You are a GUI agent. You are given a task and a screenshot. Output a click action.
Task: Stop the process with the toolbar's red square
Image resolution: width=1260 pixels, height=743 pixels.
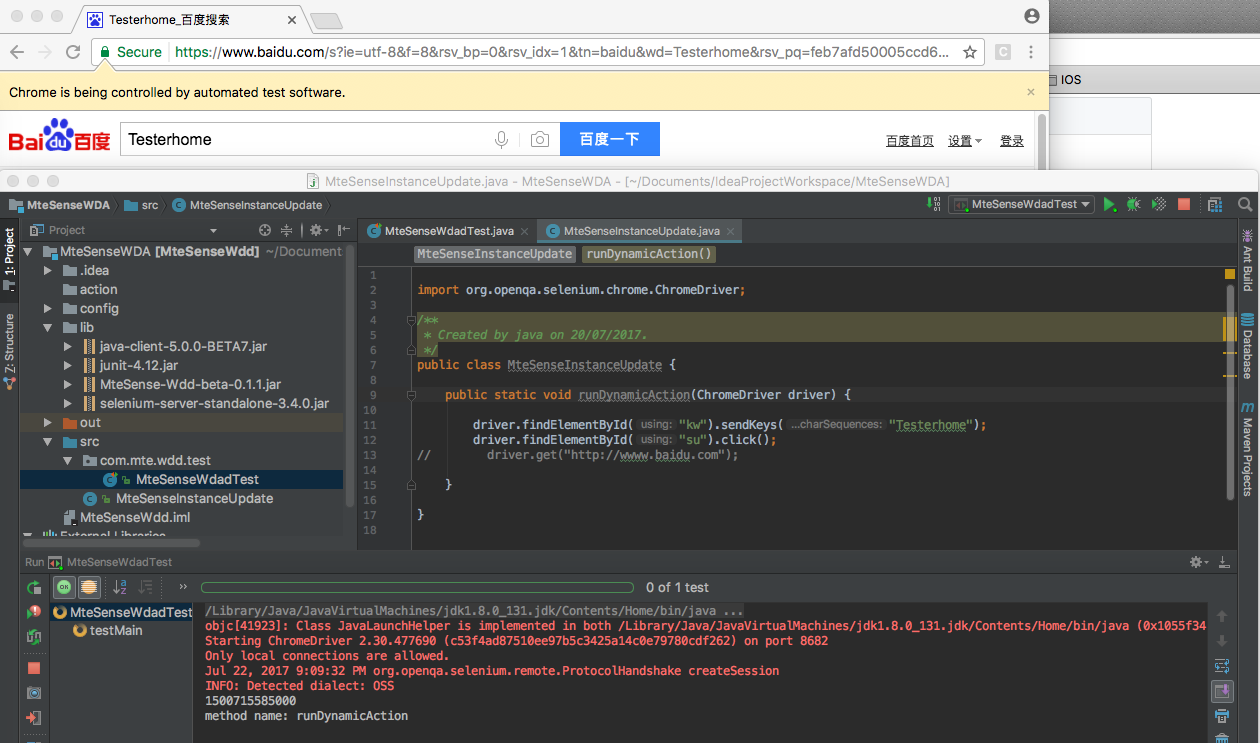pos(1184,204)
